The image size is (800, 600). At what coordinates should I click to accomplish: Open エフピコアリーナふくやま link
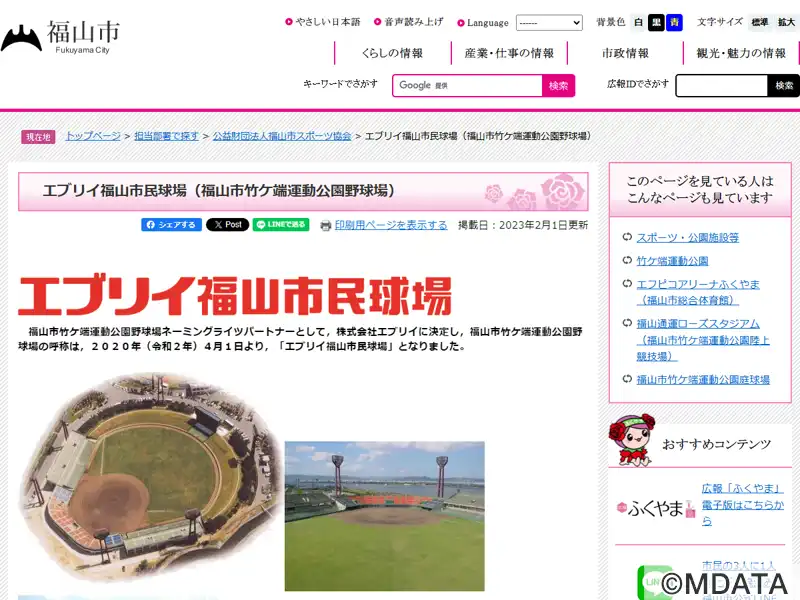[698, 292]
